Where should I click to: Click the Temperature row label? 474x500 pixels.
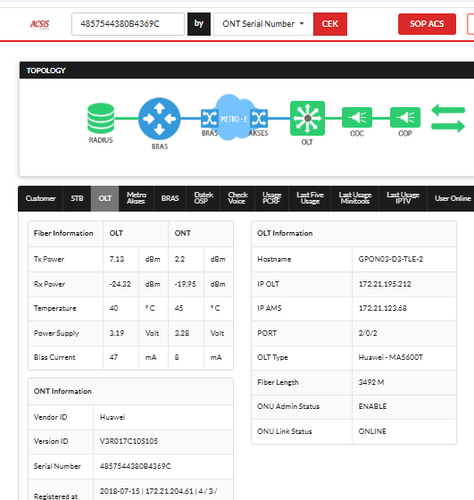55,308
